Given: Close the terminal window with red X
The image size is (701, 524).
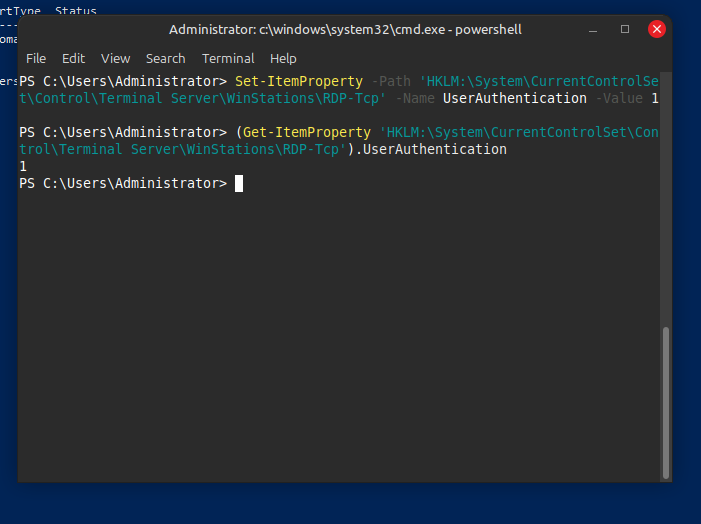Looking at the screenshot, I should (x=657, y=29).
